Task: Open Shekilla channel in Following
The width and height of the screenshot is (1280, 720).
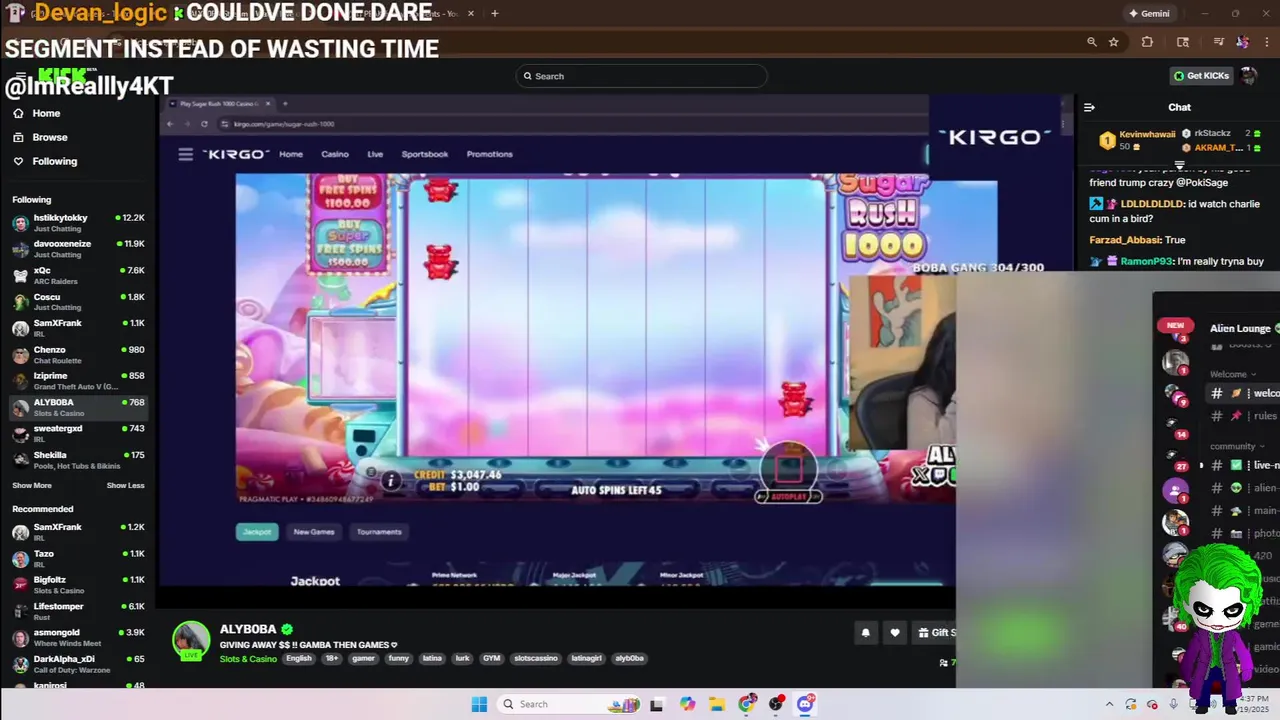Action: point(78,460)
